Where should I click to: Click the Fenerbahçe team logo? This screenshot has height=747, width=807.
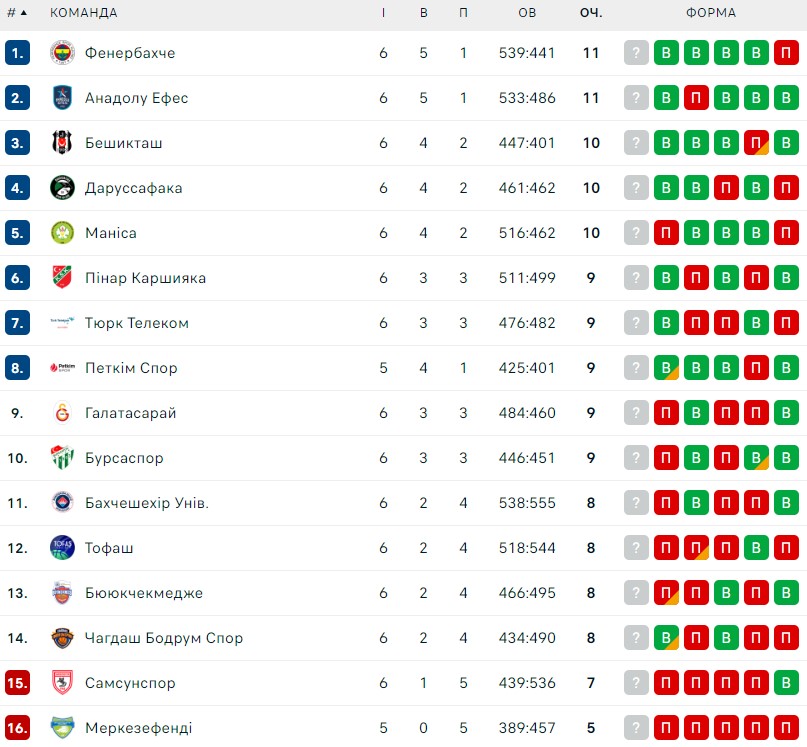pyautogui.click(x=62, y=53)
